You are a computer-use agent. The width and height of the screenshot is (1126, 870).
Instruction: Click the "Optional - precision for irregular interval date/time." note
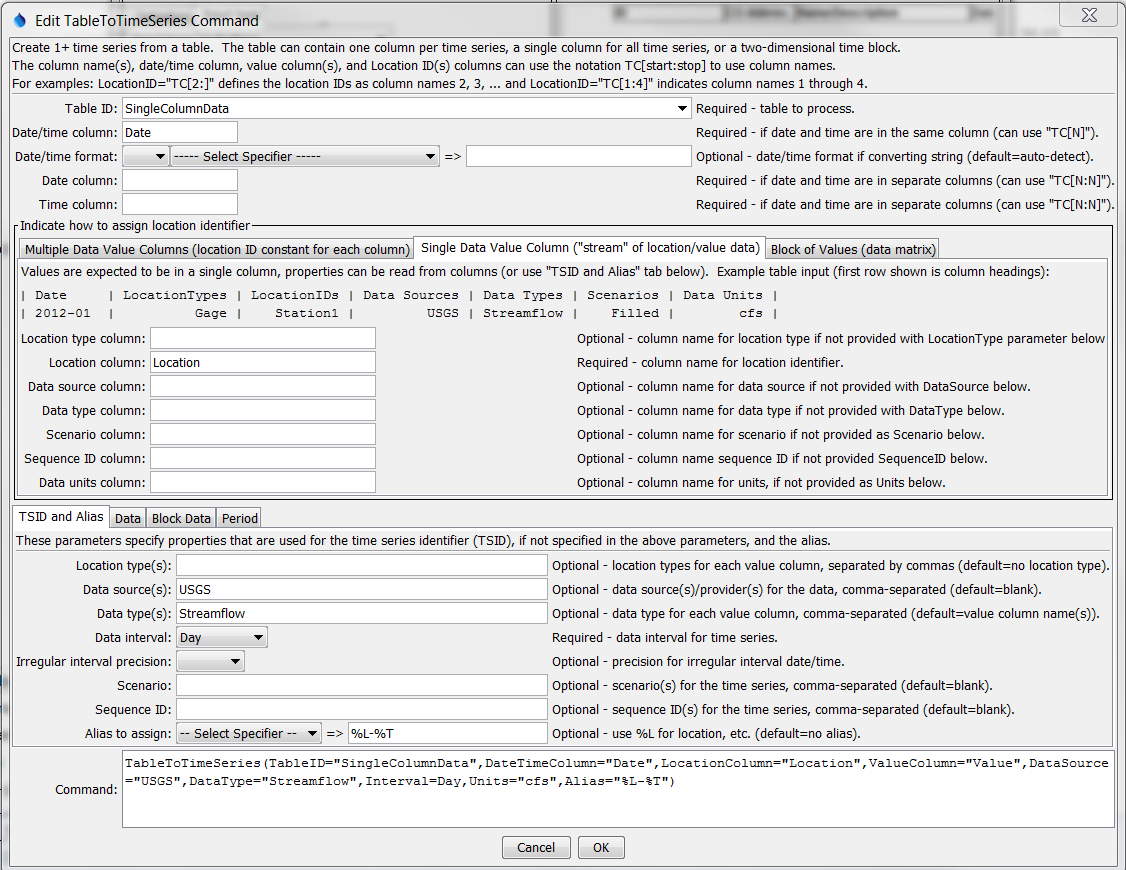[698, 662]
